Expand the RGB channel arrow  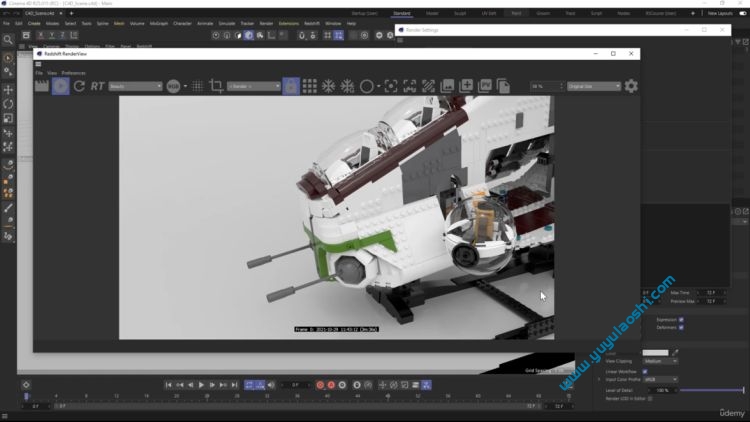pyautogui.click(x=186, y=86)
